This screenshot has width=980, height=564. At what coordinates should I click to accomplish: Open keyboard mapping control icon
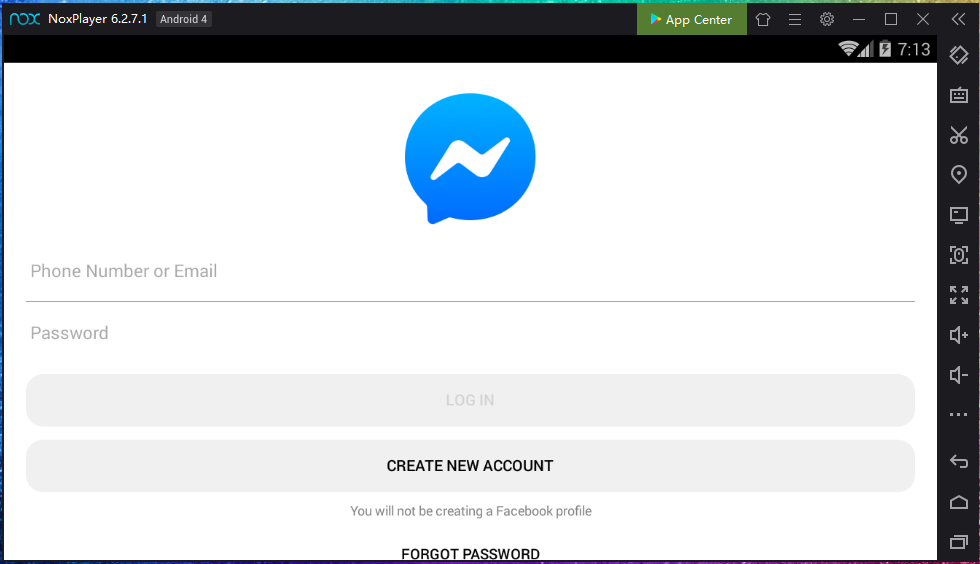[959, 95]
